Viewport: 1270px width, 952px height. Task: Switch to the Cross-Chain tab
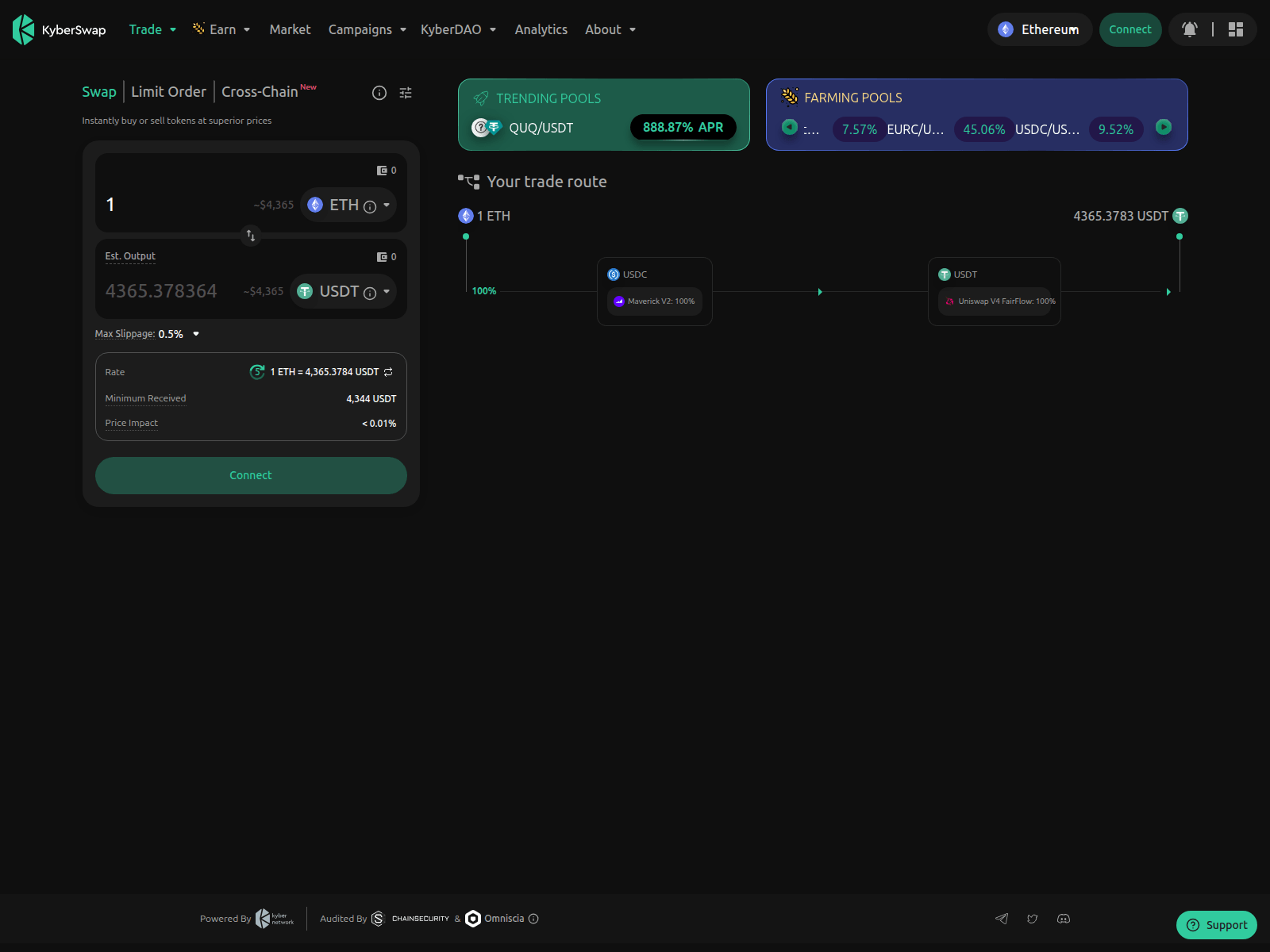tap(260, 92)
